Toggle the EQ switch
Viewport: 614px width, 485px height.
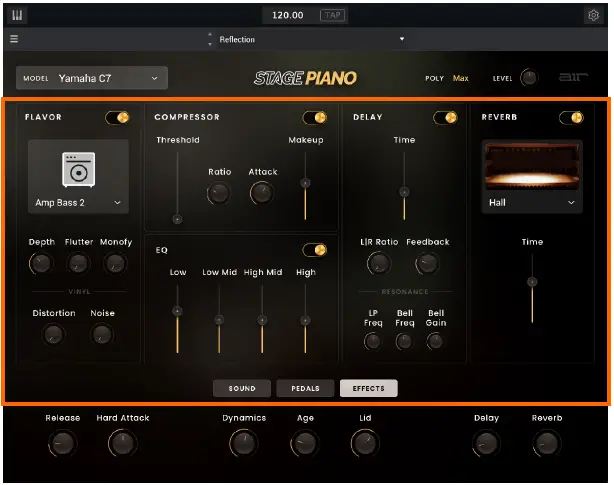(314, 250)
